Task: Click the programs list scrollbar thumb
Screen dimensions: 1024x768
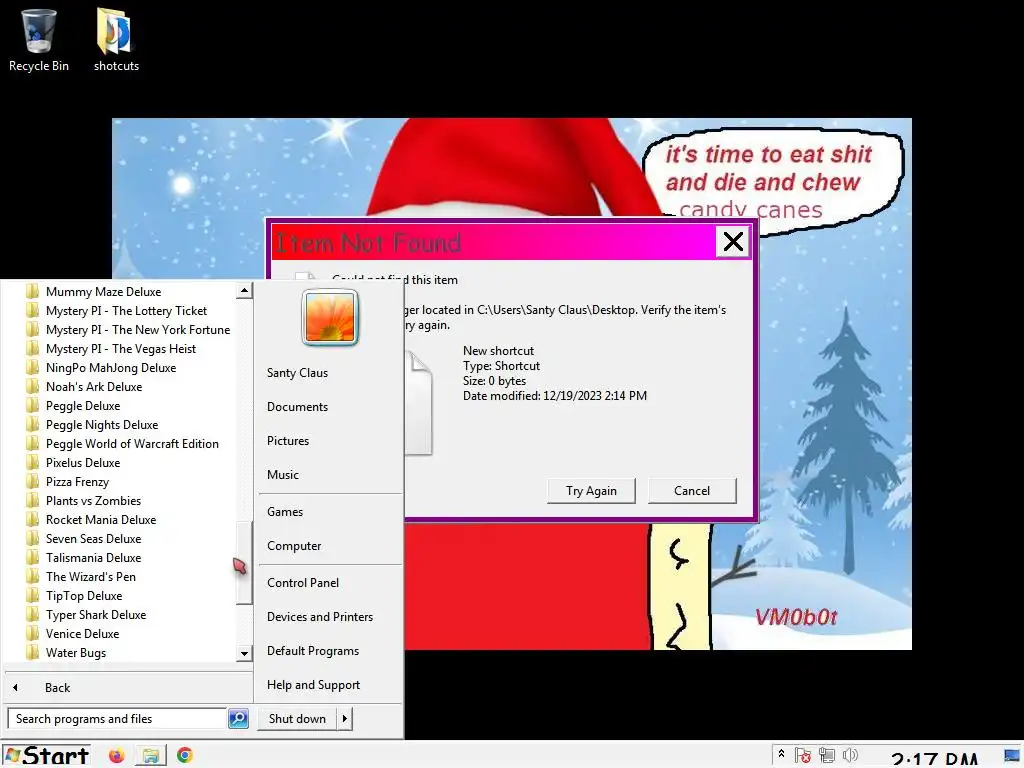Action: [x=244, y=562]
